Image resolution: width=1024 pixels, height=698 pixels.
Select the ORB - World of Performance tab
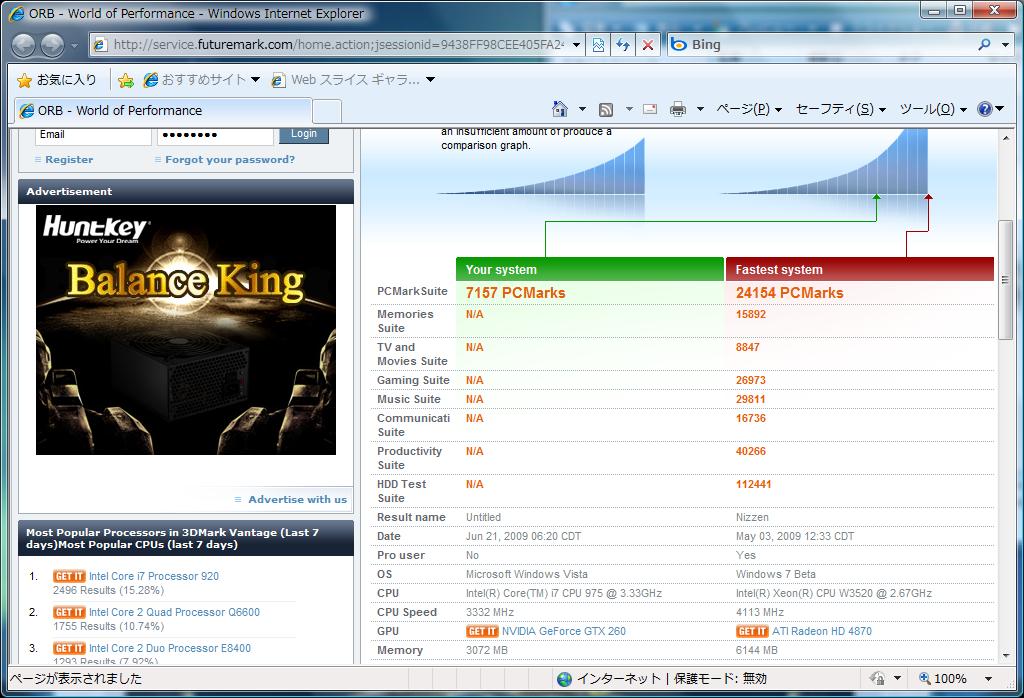[163, 110]
